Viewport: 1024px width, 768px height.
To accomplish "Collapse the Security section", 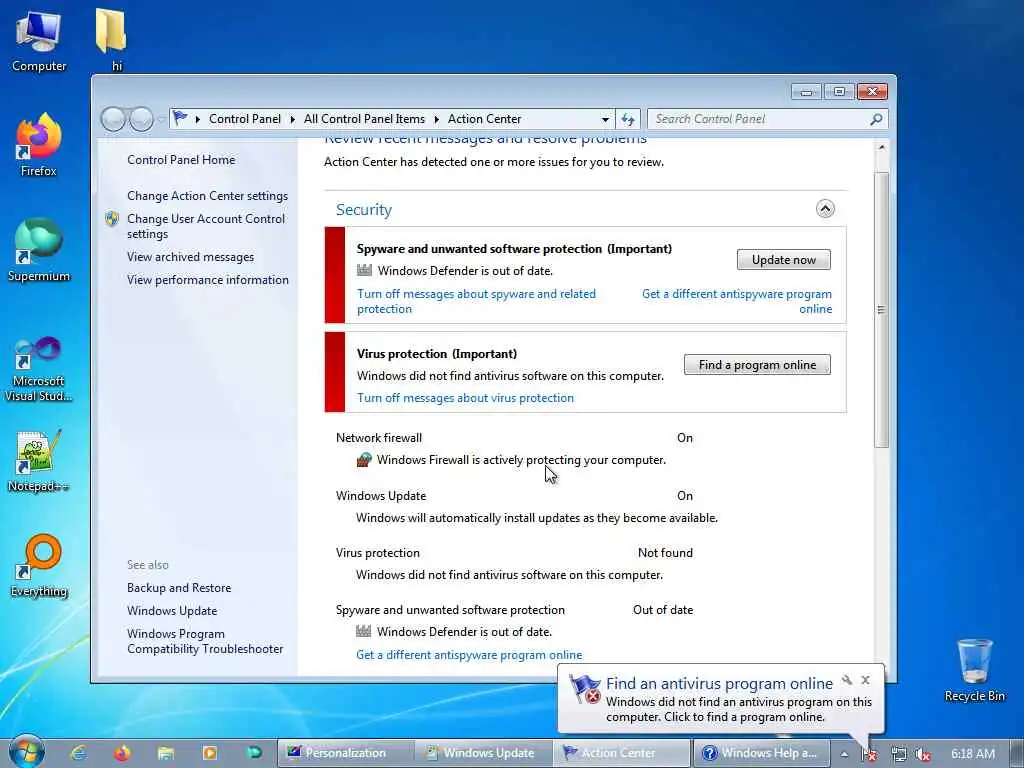I will [825, 208].
